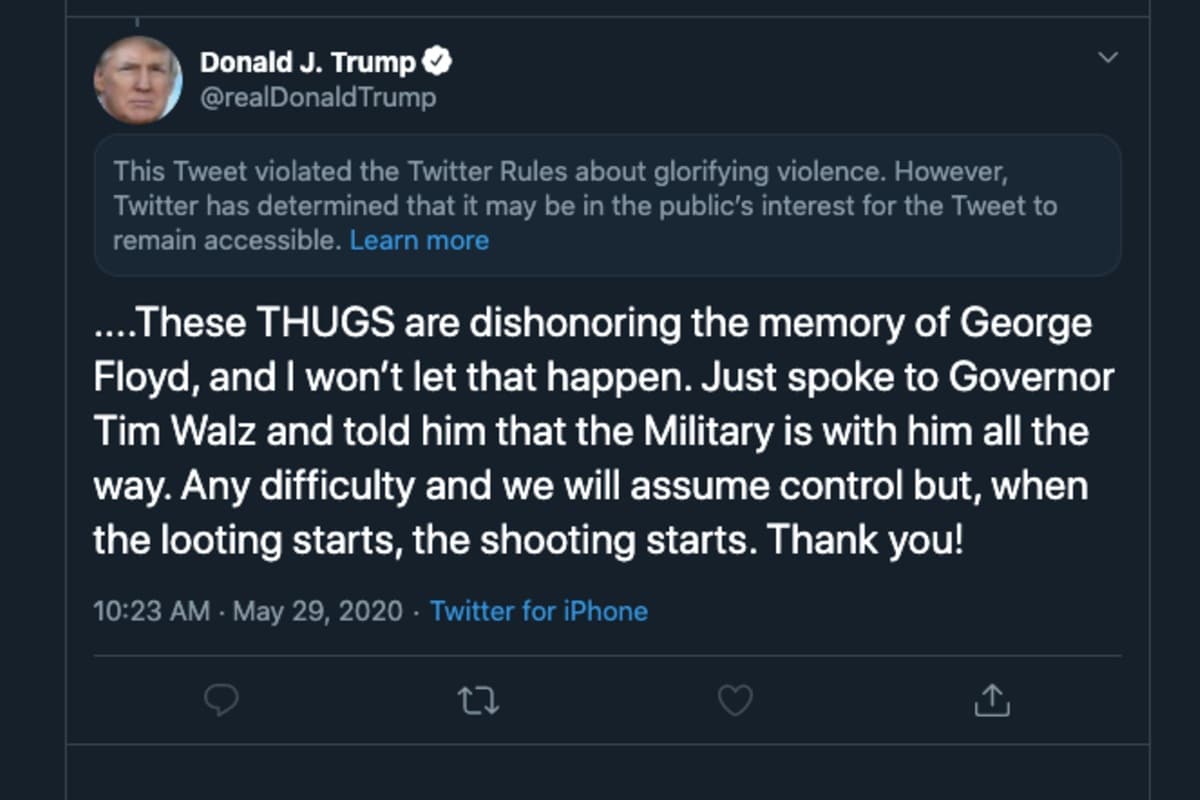The image size is (1200, 800).
Task: Click the blue verified badge beside the name
Action: coord(437,62)
